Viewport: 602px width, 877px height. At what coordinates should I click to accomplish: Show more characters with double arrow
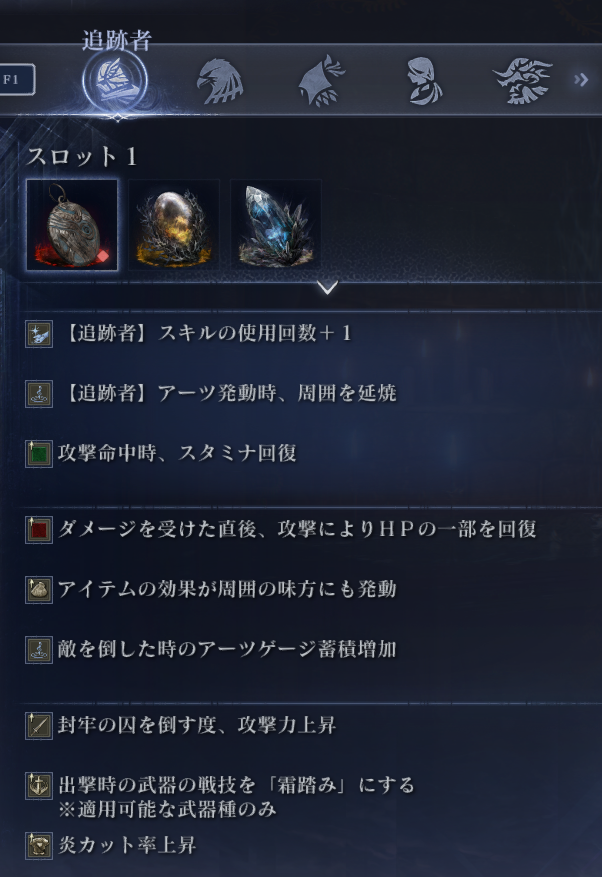[581, 80]
